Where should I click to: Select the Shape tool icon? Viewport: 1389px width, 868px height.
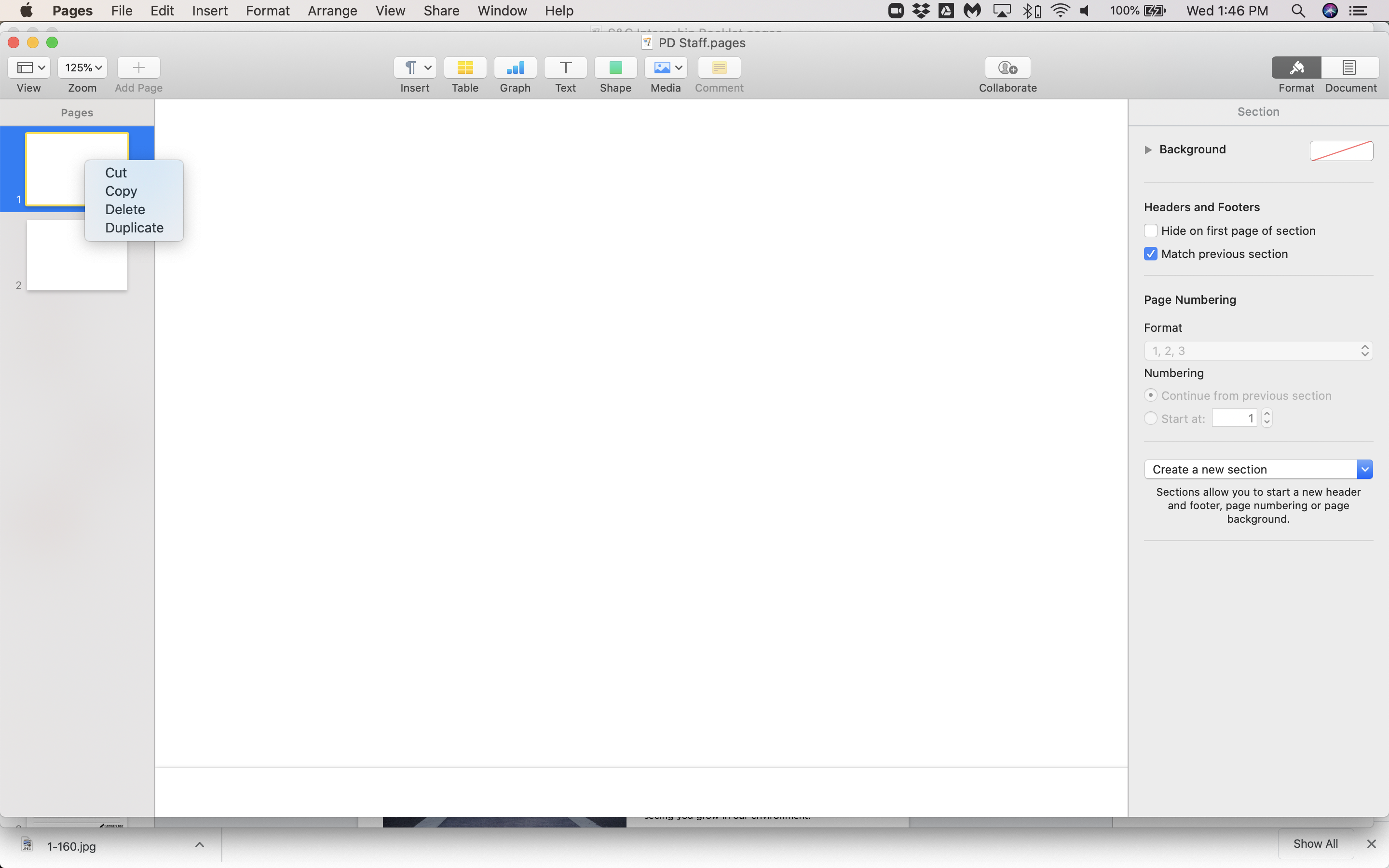coord(615,68)
